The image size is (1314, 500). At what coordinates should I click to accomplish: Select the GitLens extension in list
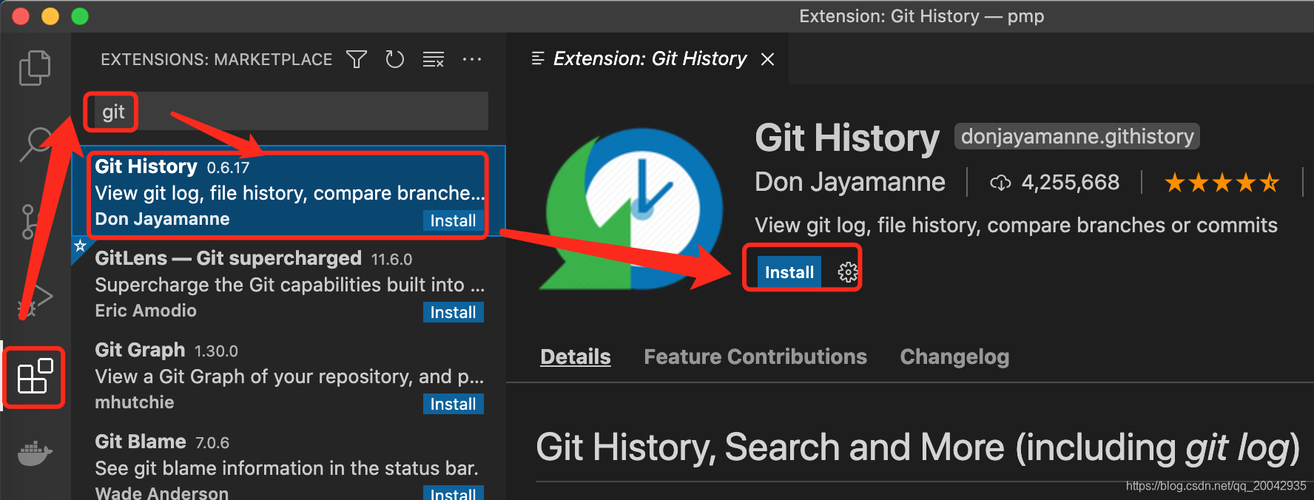point(288,285)
